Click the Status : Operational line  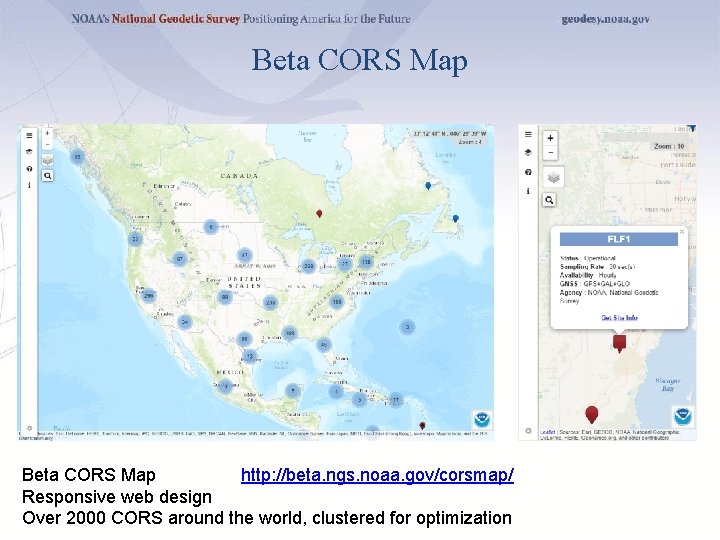[x=587, y=259]
